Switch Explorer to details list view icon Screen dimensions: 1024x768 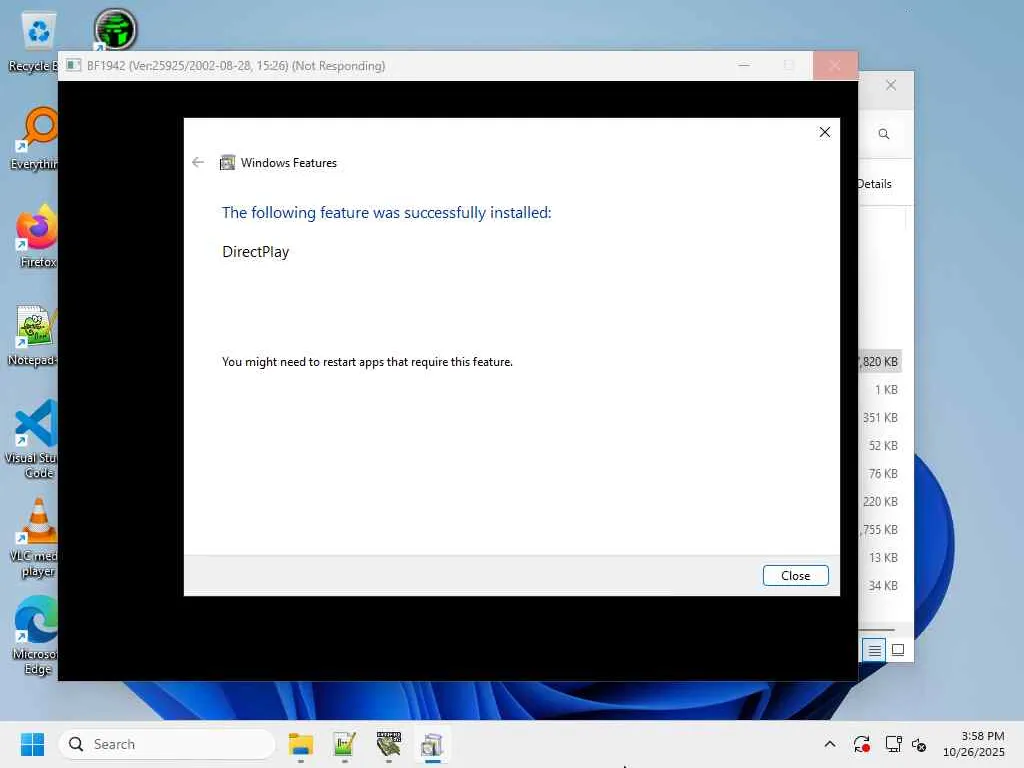[874, 650]
